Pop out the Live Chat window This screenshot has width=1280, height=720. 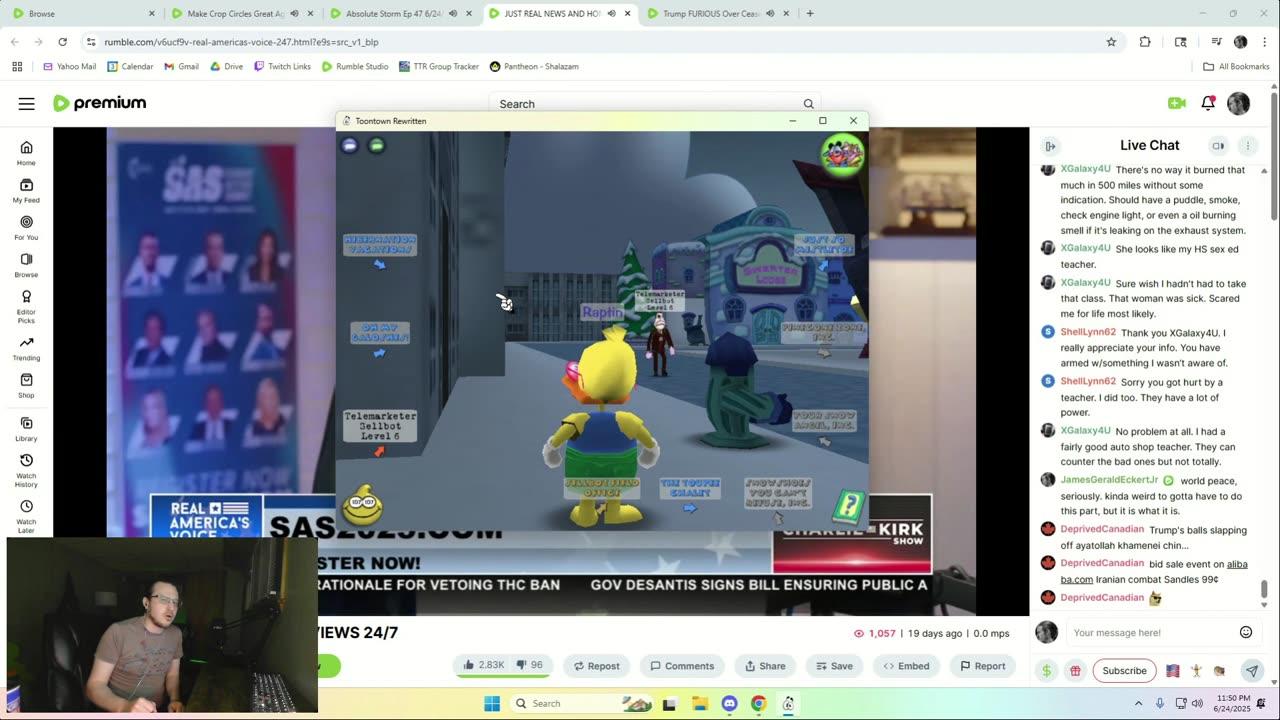1218,146
